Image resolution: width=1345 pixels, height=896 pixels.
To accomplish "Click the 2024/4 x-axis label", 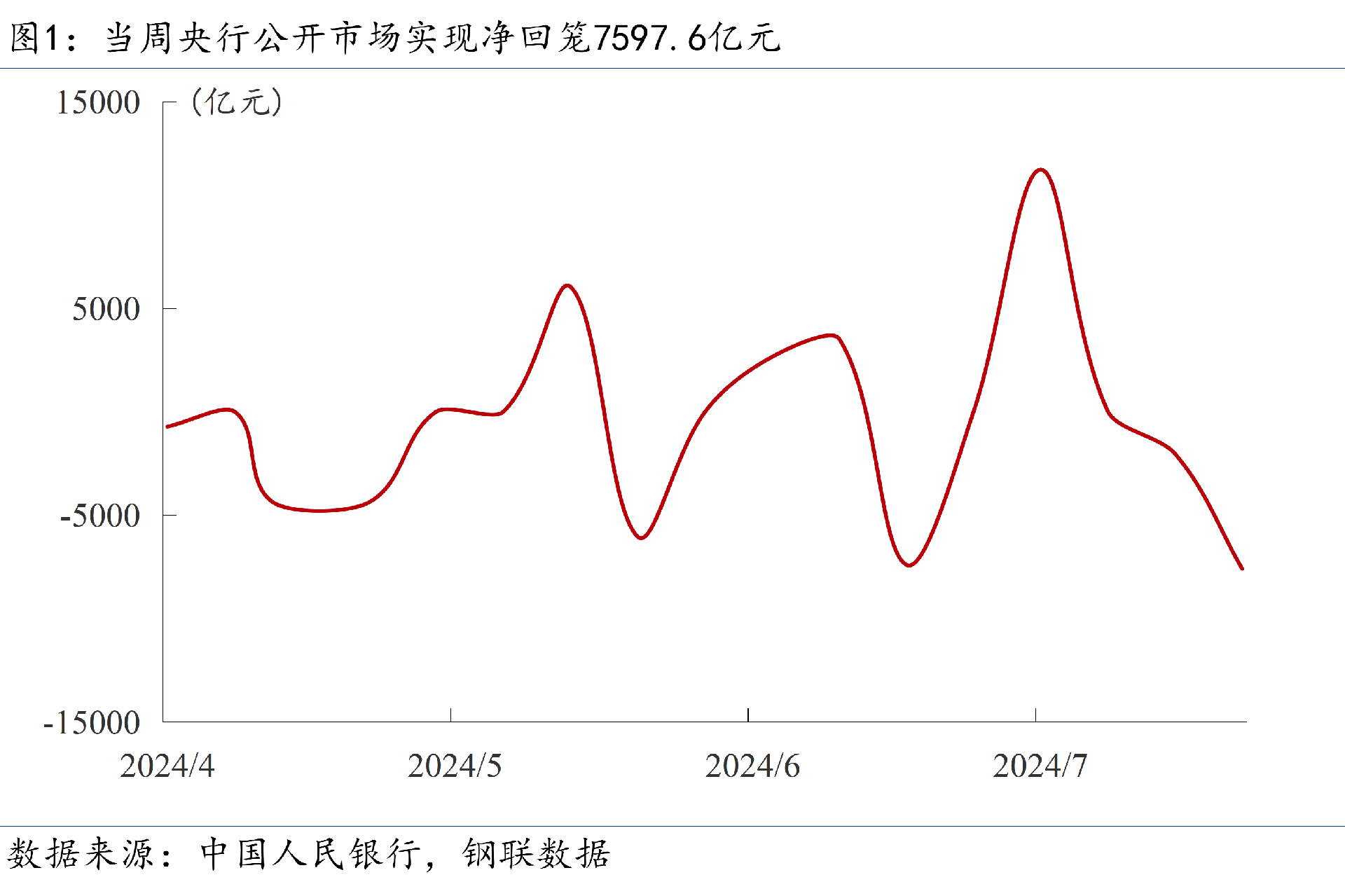I will (x=167, y=766).
